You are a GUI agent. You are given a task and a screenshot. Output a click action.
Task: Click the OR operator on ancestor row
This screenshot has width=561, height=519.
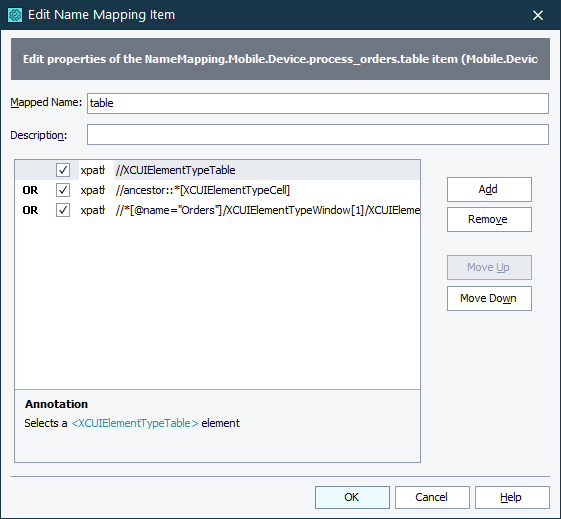pos(30,190)
